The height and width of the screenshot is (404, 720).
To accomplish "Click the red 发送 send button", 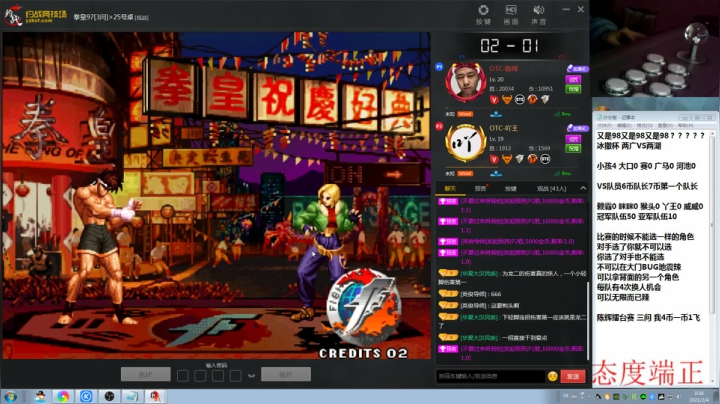I will coord(573,376).
